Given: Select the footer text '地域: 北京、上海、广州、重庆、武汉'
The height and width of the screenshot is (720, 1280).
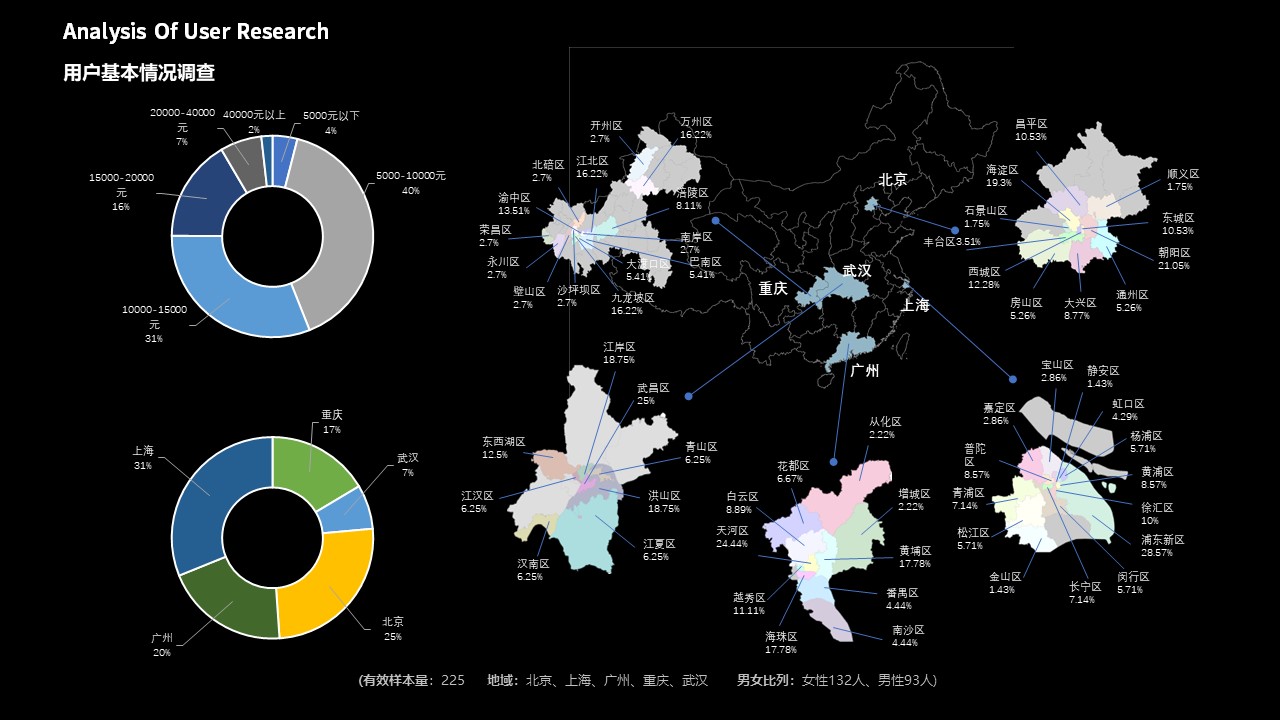Looking at the screenshot, I should coord(597,681).
